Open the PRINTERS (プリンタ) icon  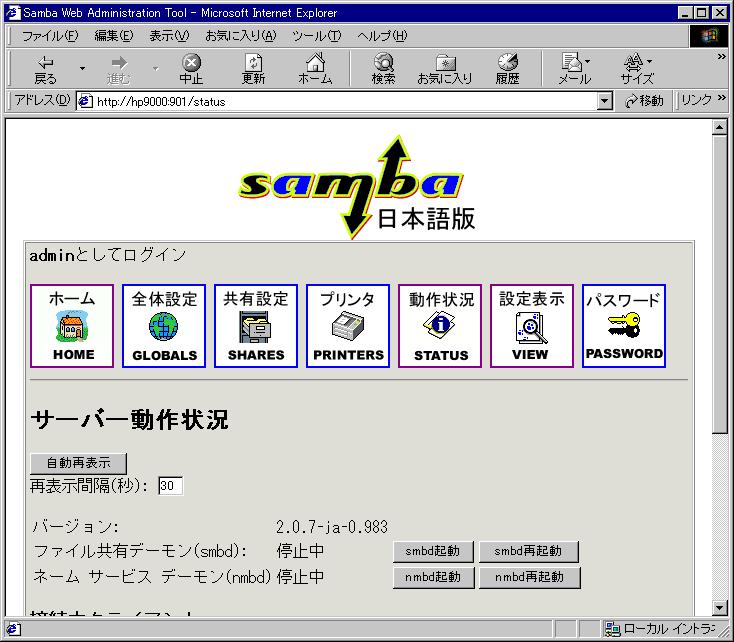[x=348, y=326]
